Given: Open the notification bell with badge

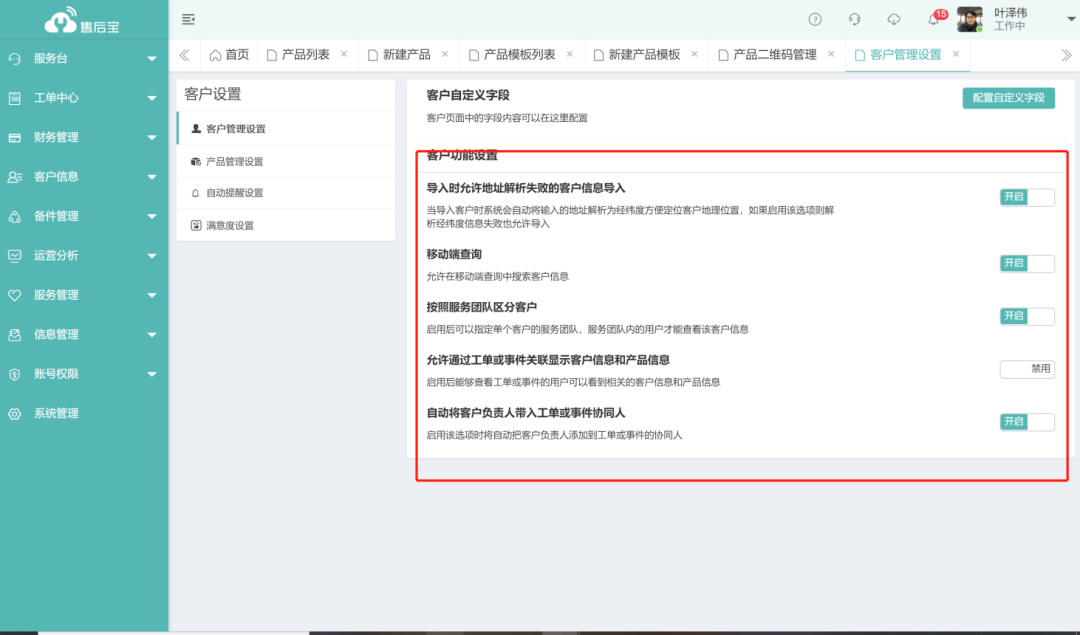Looking at the screenshot, I should point(934,19).
